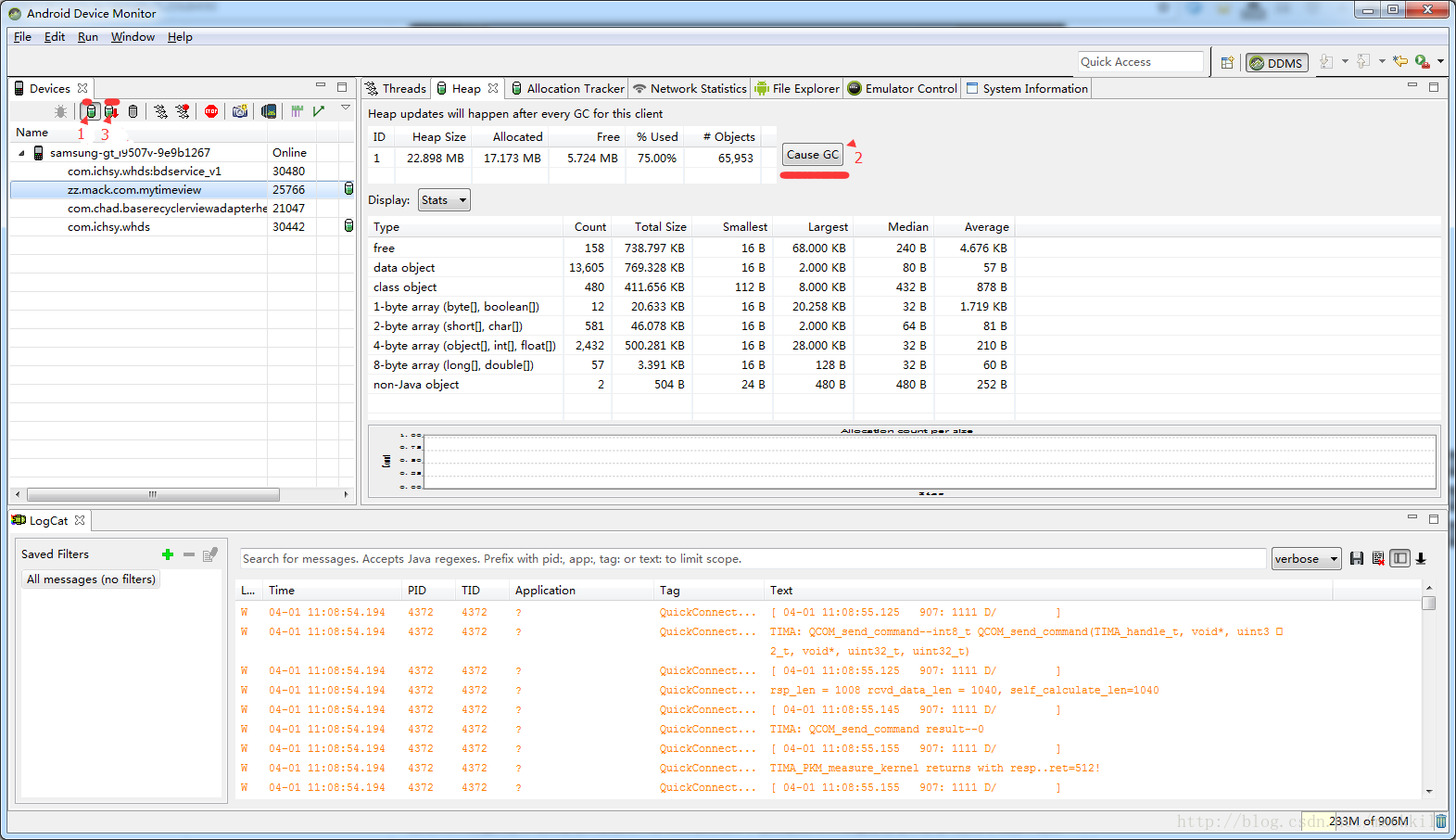Viewport: 1456px width, 840px height.
Task: Click the Screen Capture camera icon
Action: click(x=240, y=111)
